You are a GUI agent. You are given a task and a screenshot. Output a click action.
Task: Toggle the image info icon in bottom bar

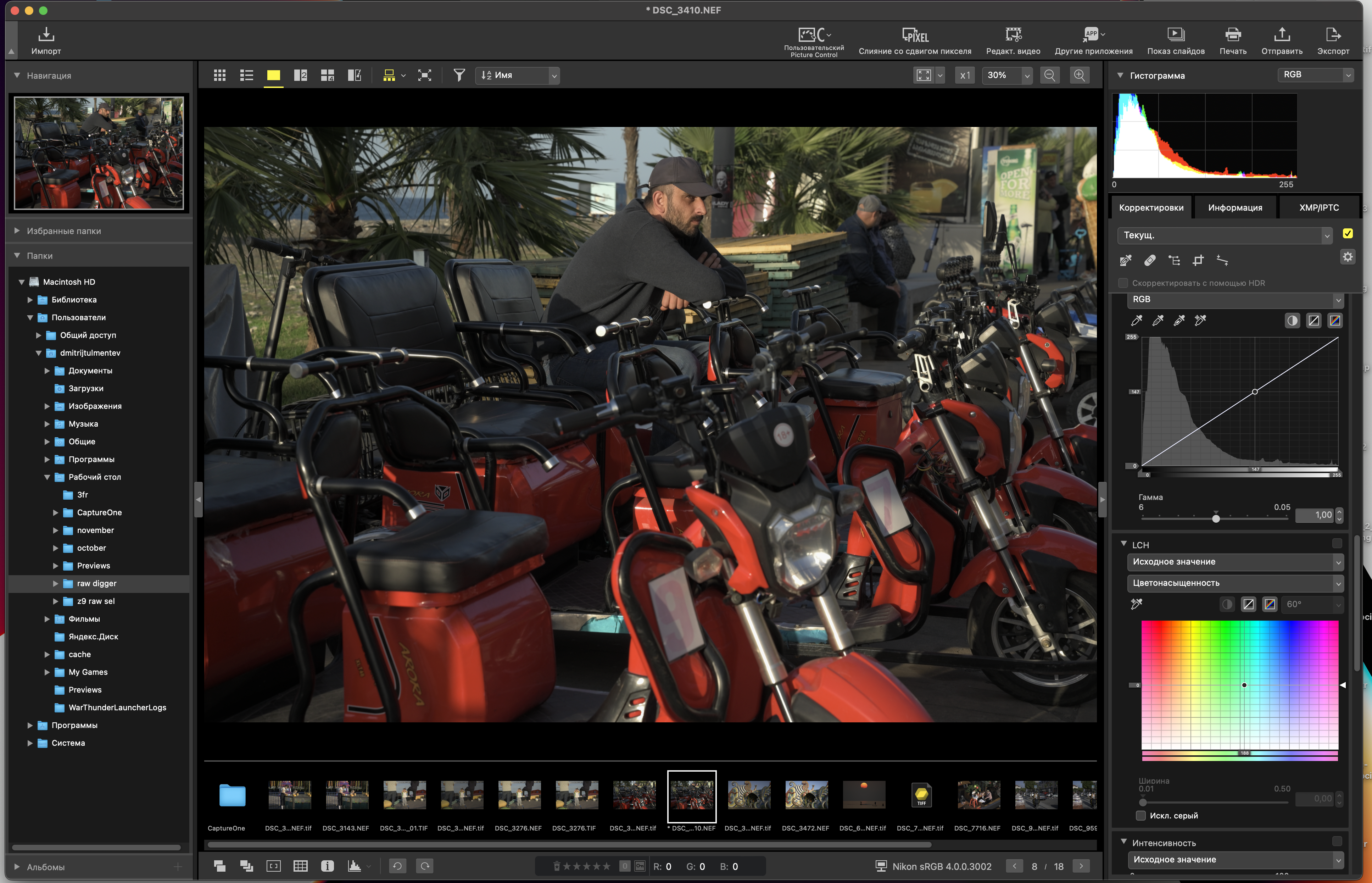coord(327,866)
